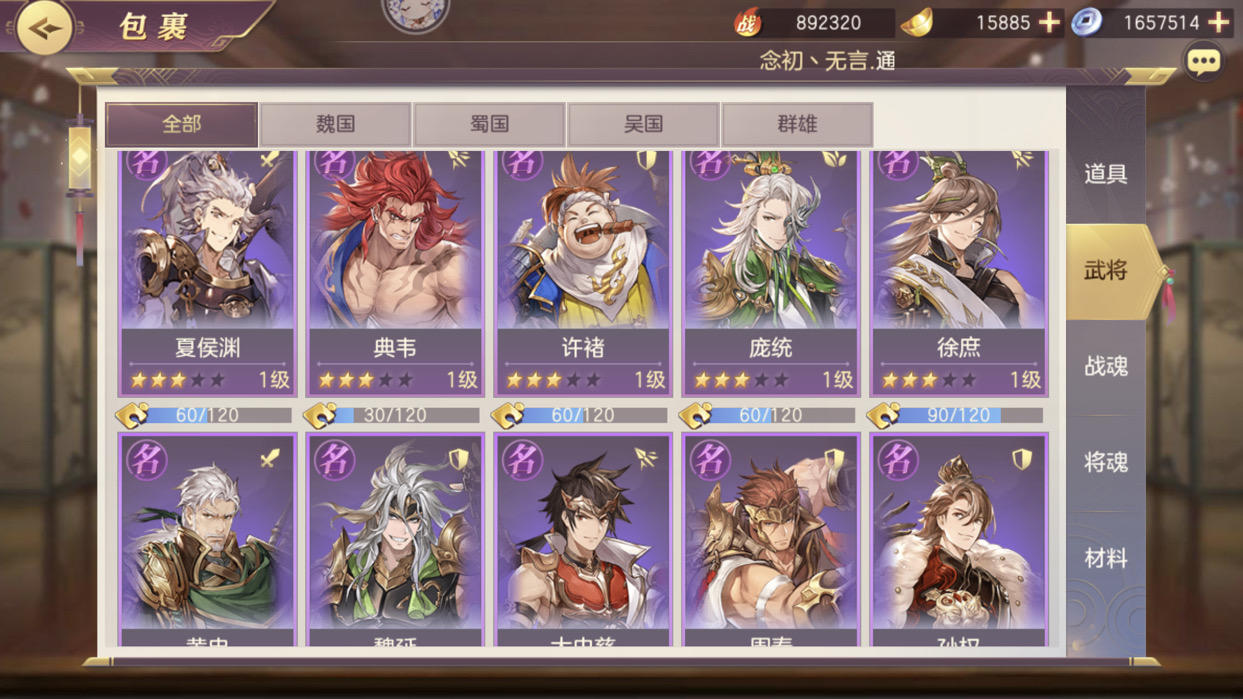Switch to the 魏国 filter tab
This screenshot has width=1243, height=699.
pos(336,124)
